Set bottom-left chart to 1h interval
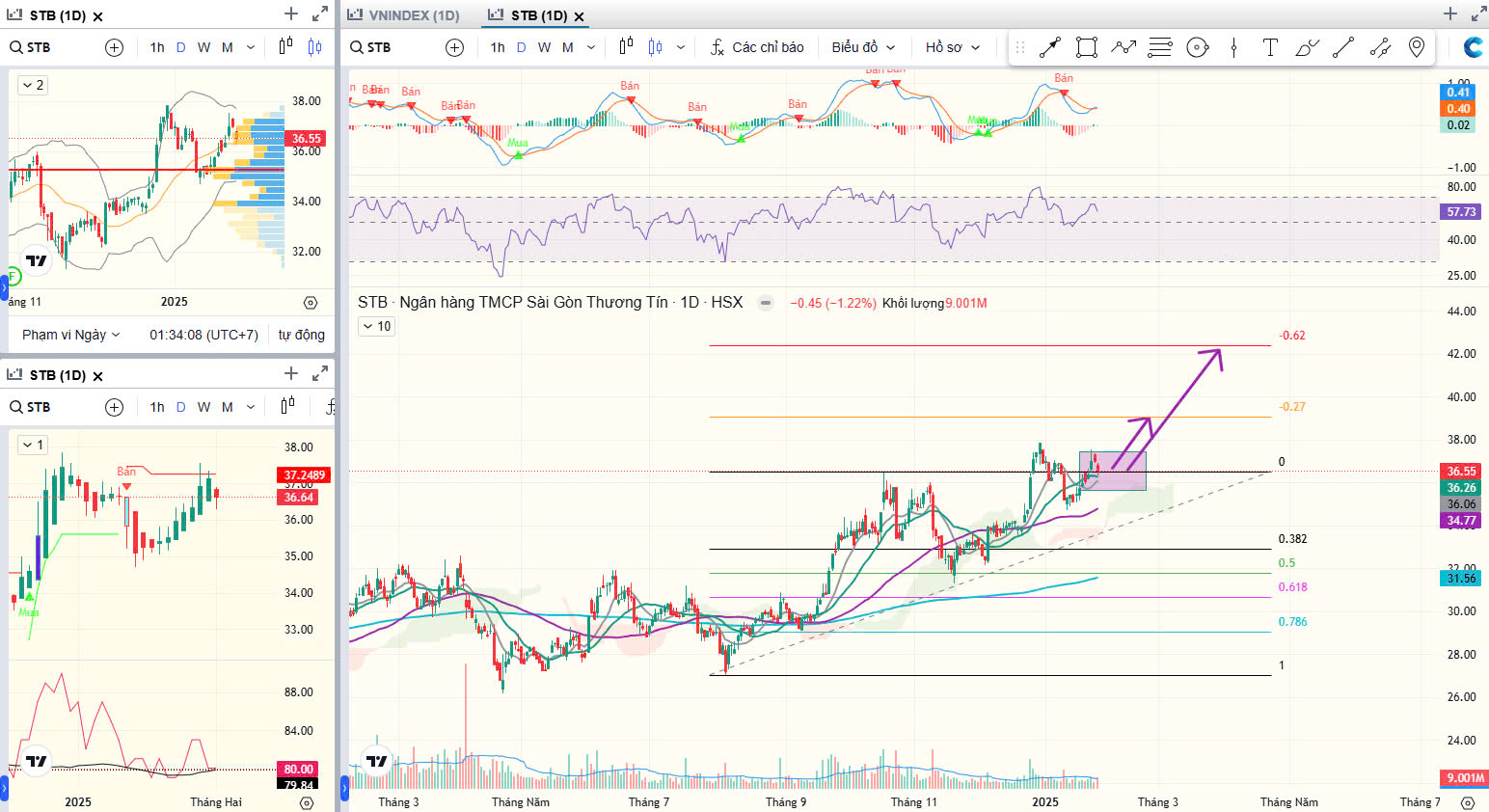The image size is (1489, 812). (x=157, y=407)
